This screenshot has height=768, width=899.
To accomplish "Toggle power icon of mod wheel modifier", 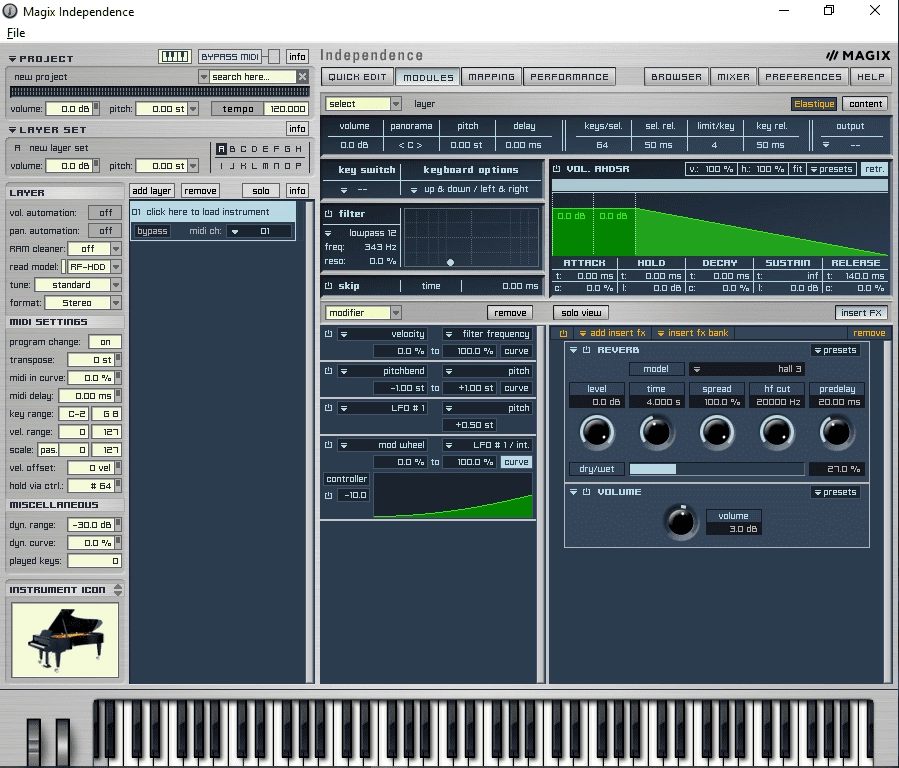I will coord(329,445).
